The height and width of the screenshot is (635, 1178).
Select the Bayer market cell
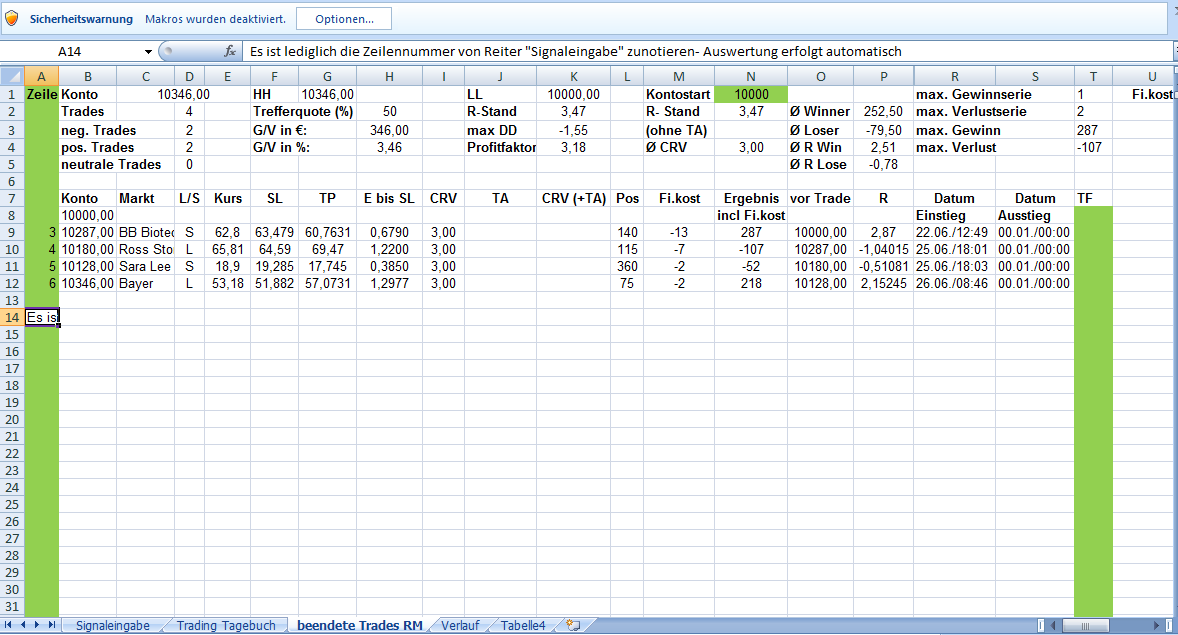tap(145, 284)
